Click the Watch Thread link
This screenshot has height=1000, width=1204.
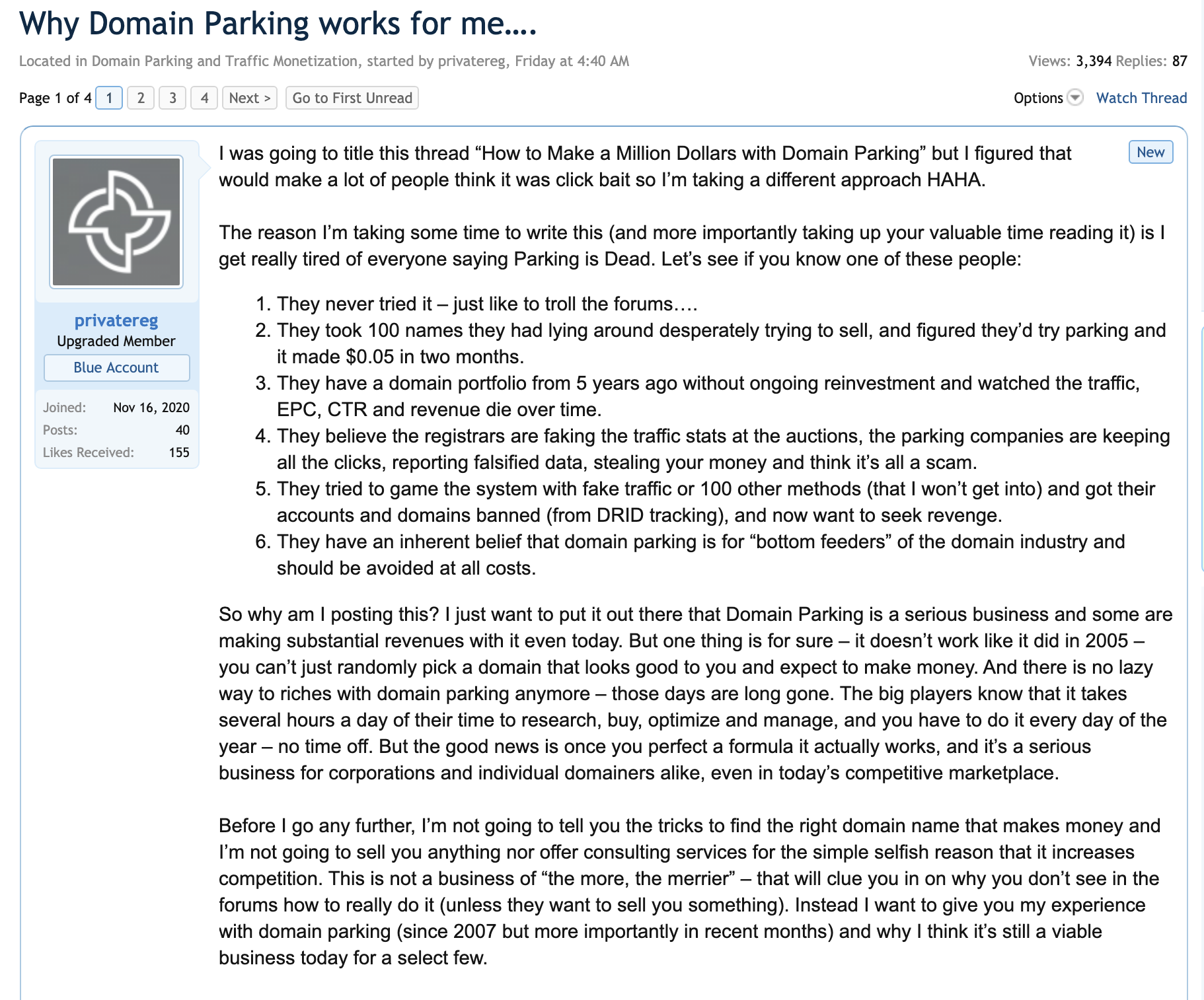pyautogui.click(x=1141, y=98)
